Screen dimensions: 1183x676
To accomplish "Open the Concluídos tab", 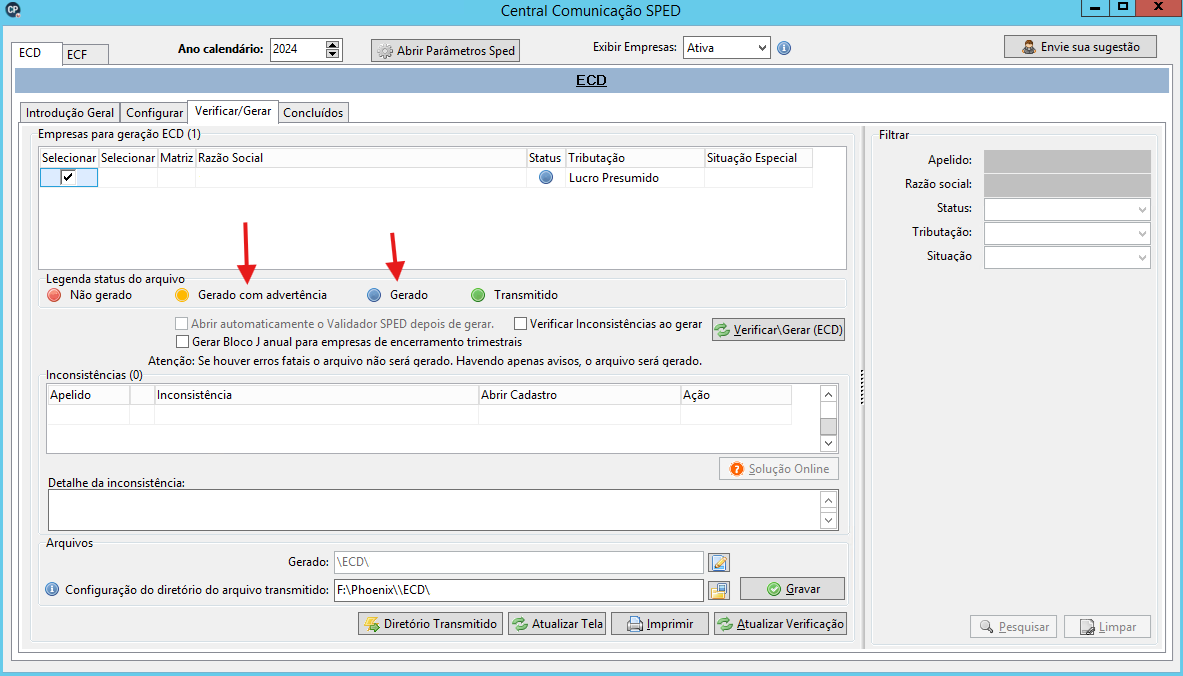I will pyautogui.click(x=313, y=112).
